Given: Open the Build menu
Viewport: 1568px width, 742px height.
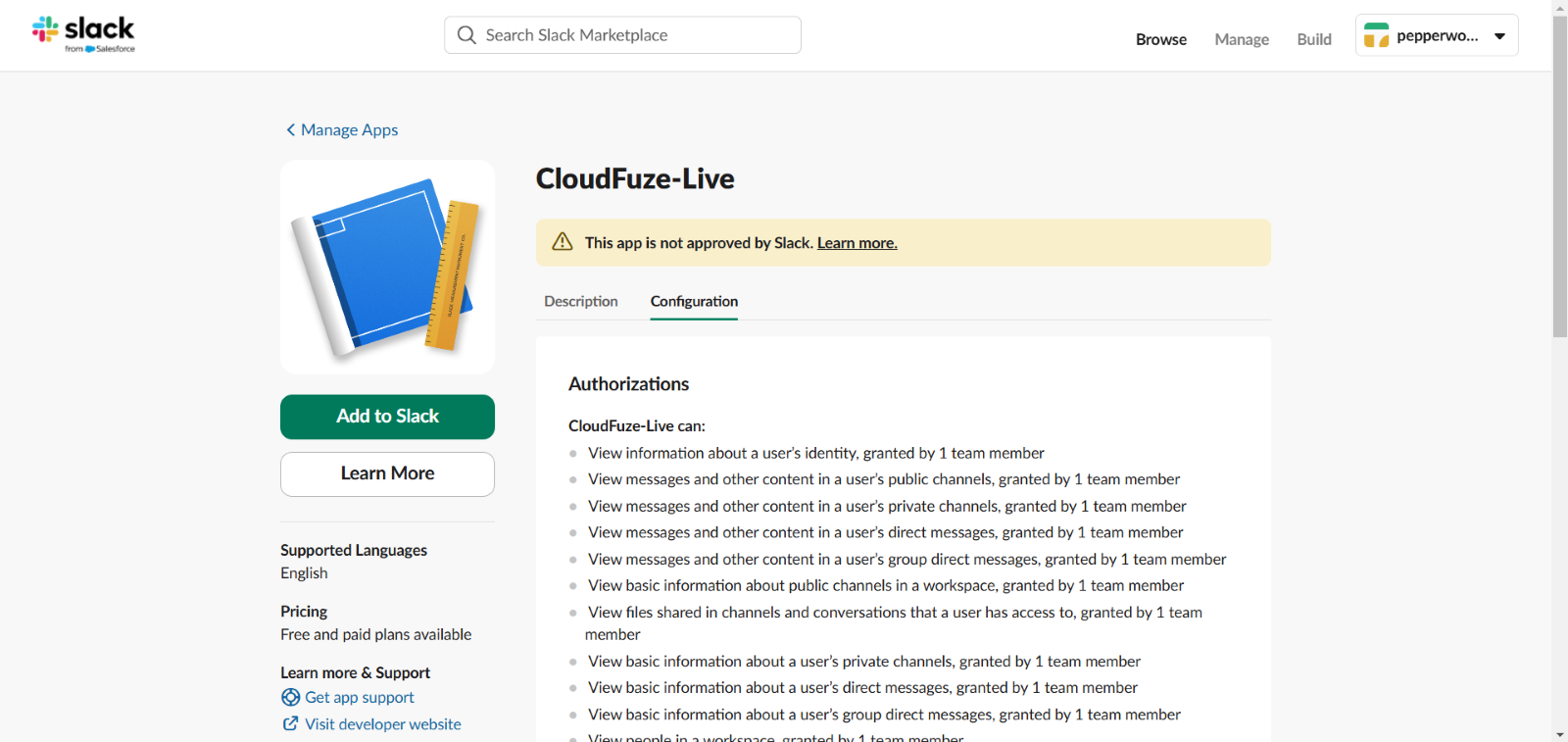Looking at the screenshot, I should coord(1314,39).
